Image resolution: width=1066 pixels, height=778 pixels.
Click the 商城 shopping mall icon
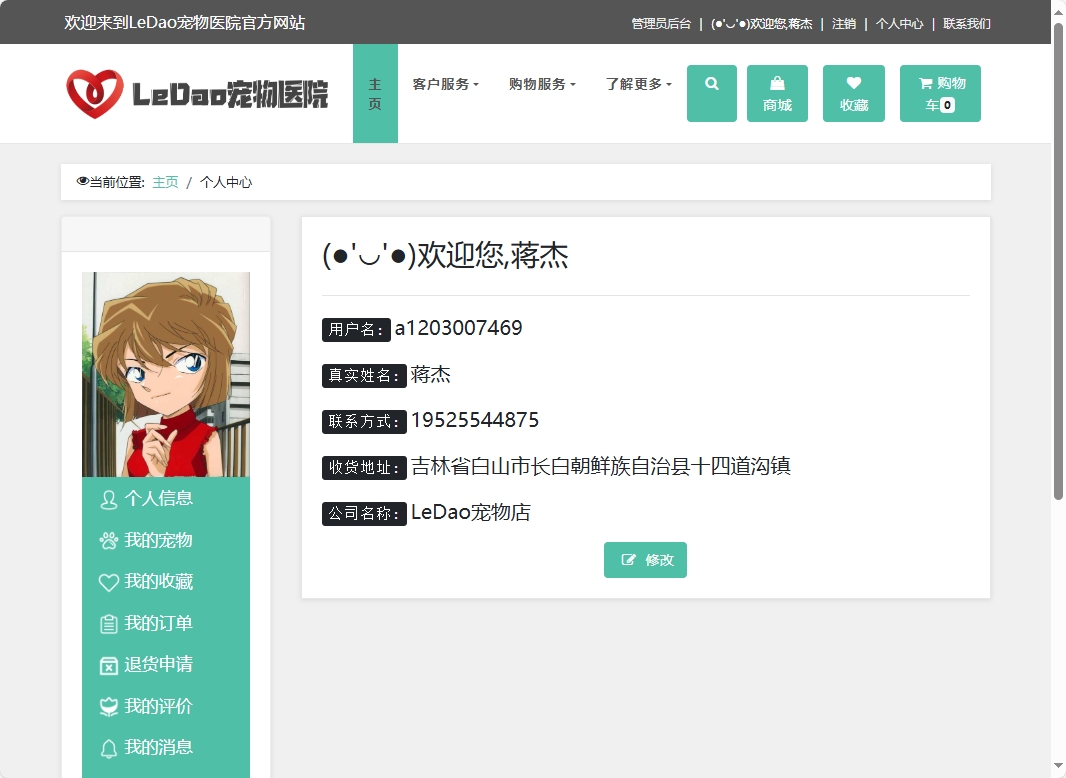click(x=777, y=92)
